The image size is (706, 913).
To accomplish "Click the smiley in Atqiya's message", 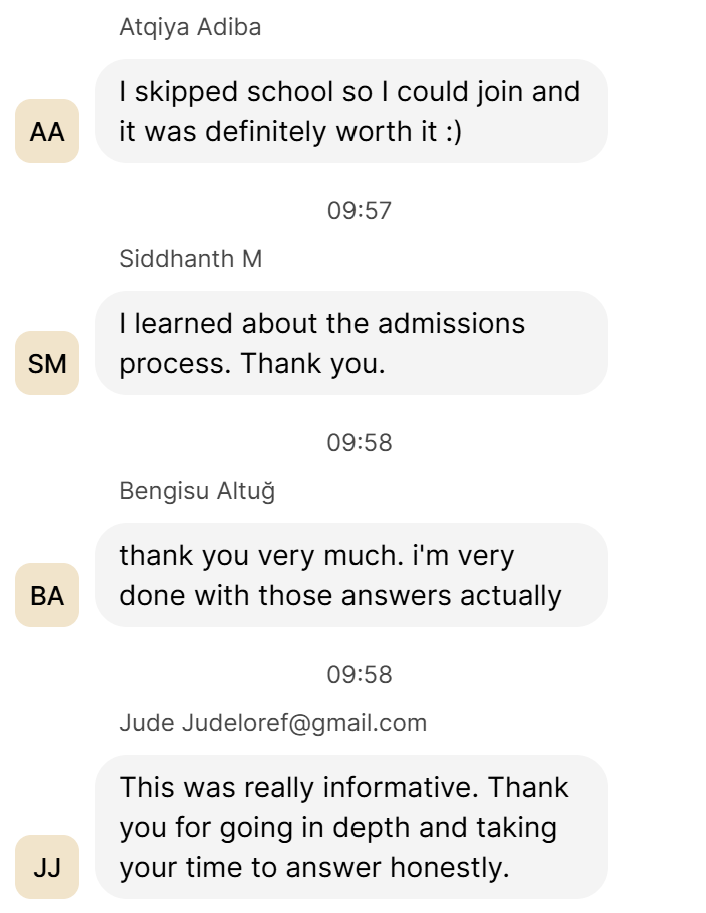I will [453, 132].
